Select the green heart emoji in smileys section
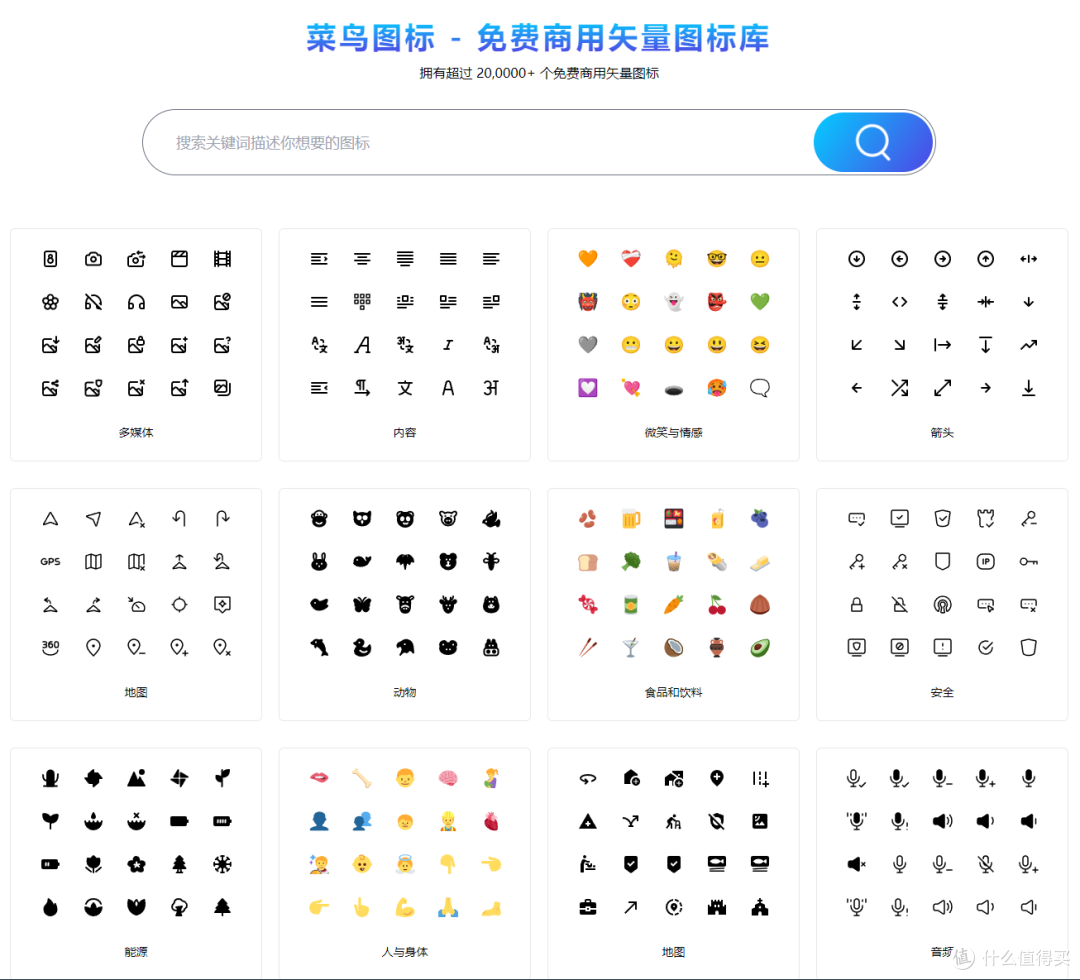Viewport: 1080px width, 980px height. tap(760, 301)
